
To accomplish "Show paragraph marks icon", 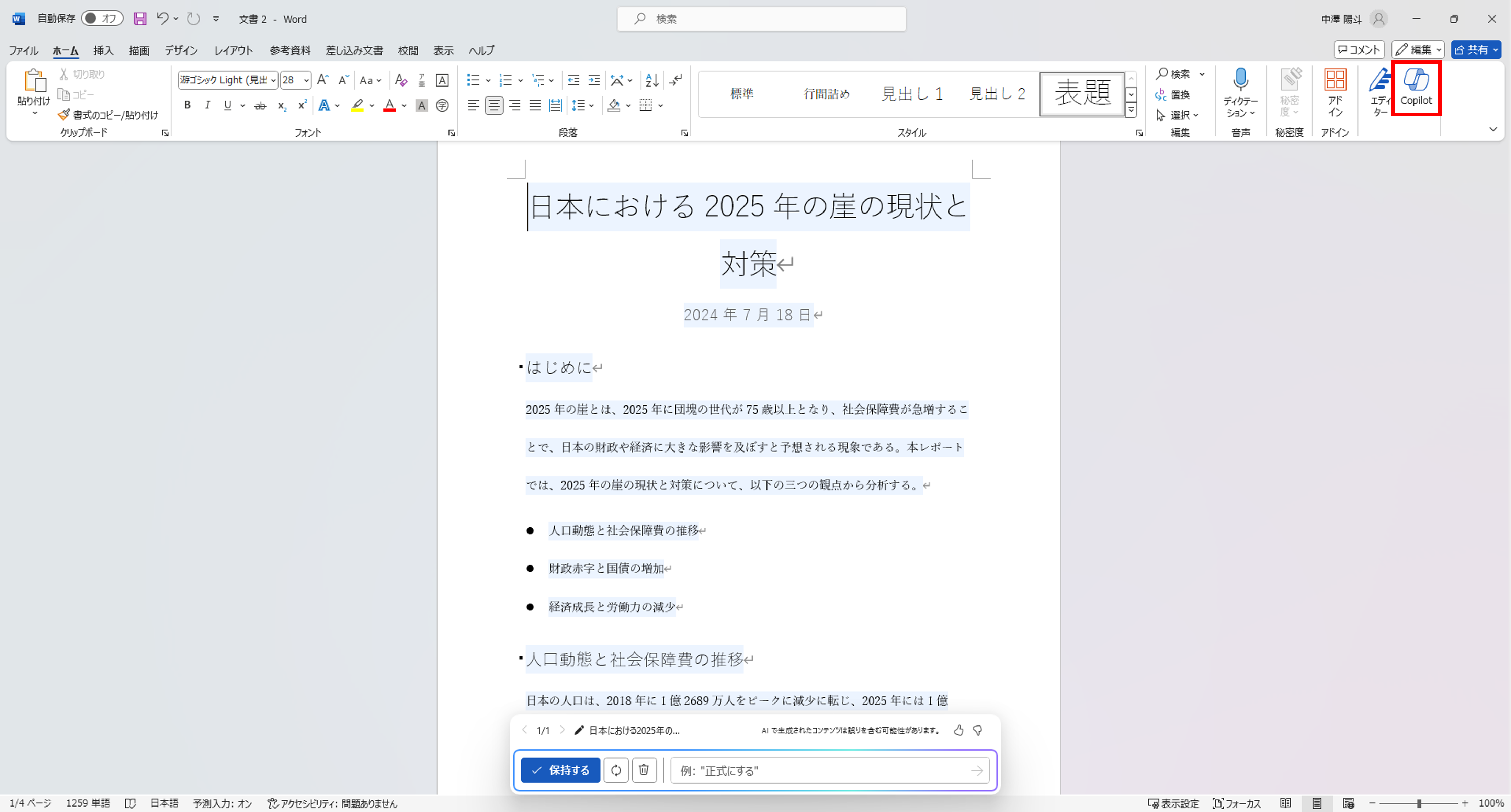I will [x=676, y=80].
